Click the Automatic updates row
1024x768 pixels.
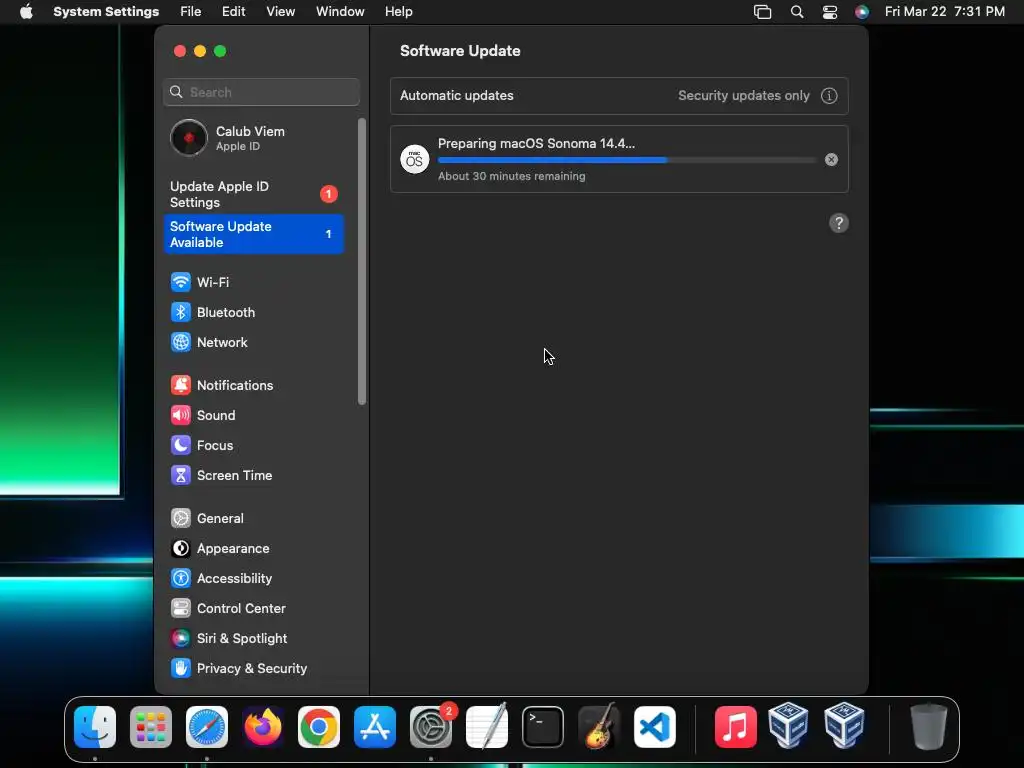tap(619, 96)
